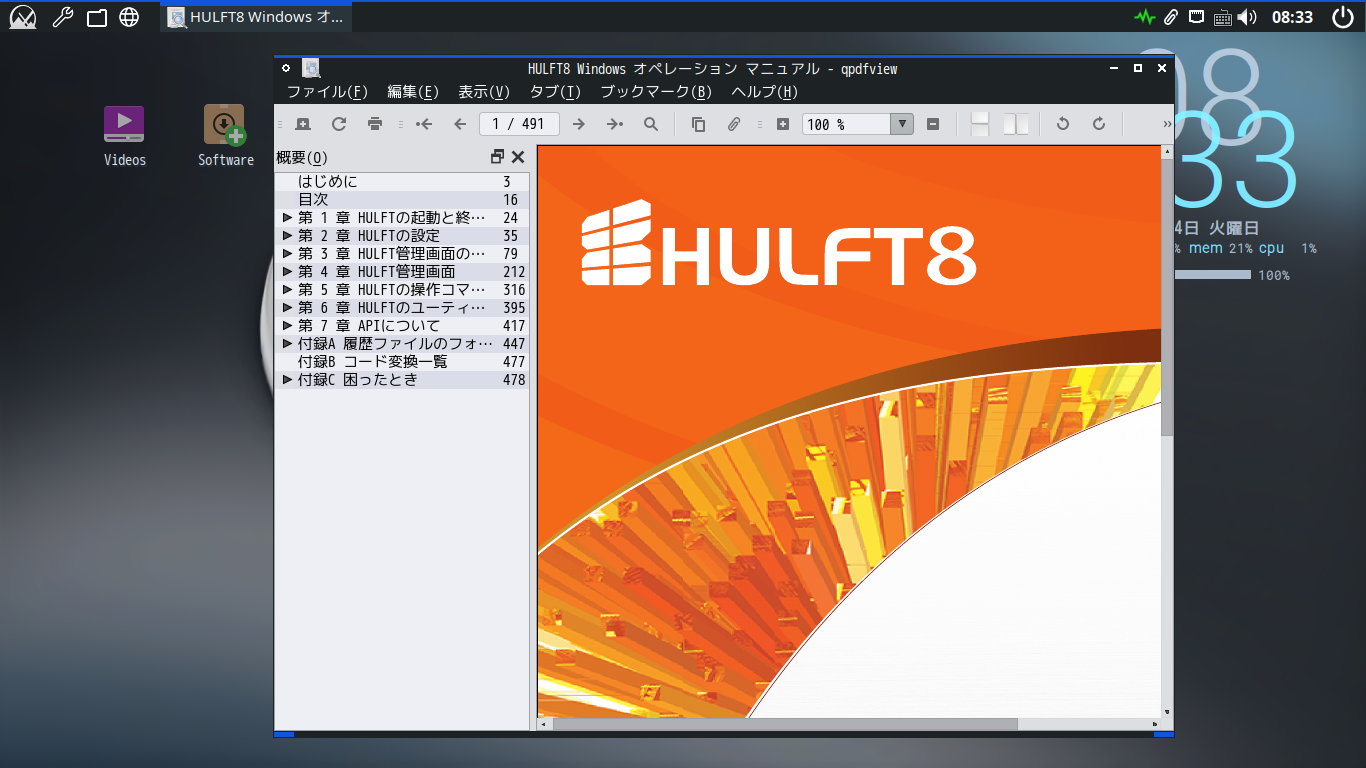Float the 概要 outline panel
The image size is (1366, 768).
point(498,157)
